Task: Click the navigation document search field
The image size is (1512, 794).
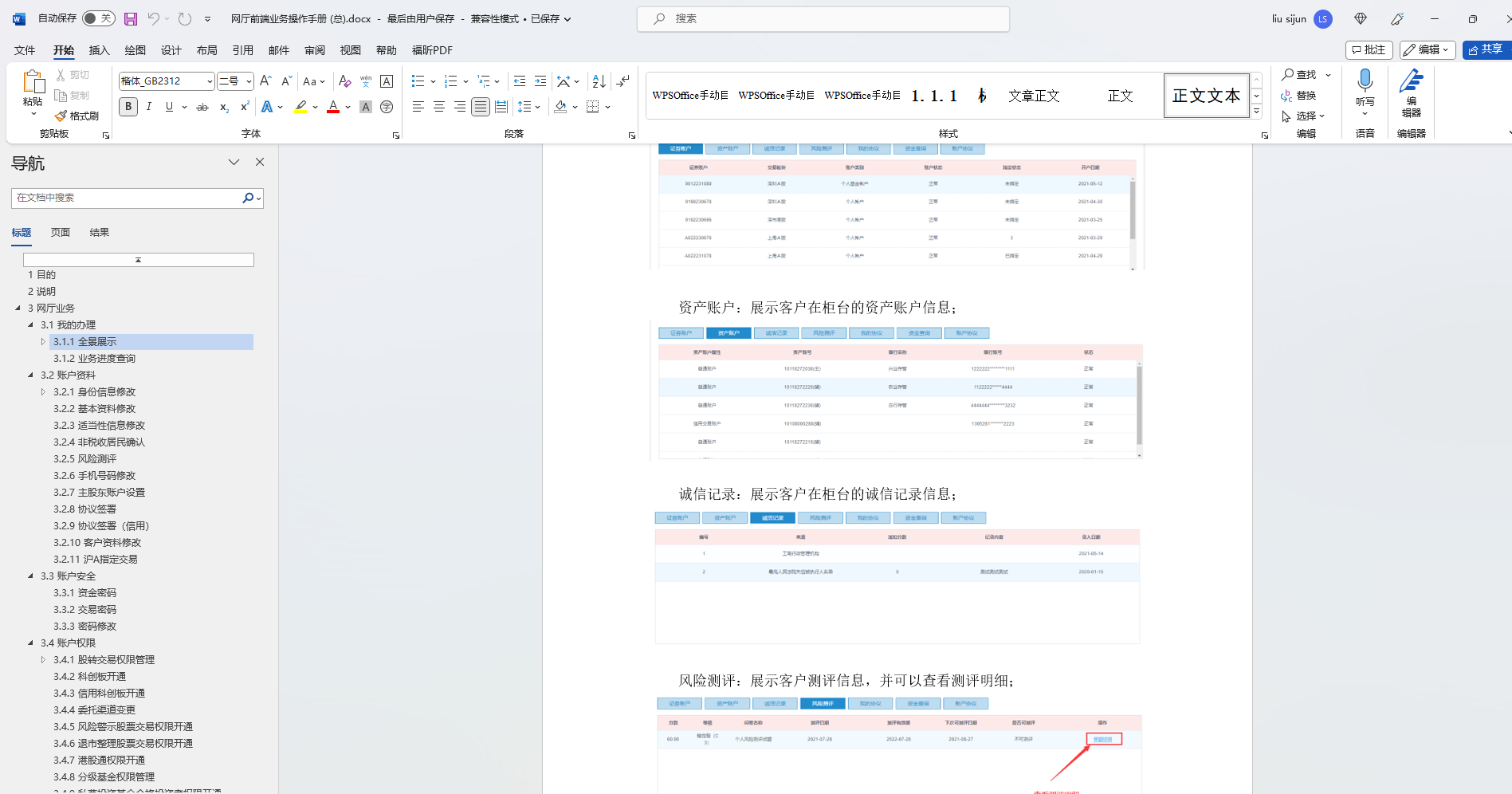Action: coord(126,198)
